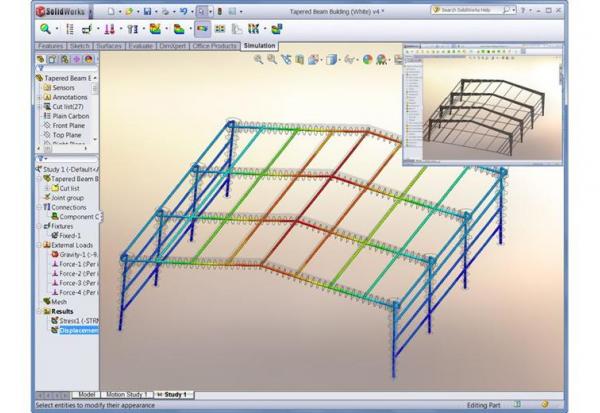Expand the Annotations folder

pos(38,96)
